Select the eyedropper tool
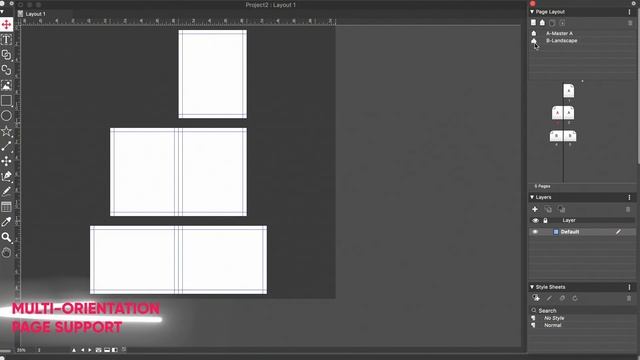The height and width of the screenshot is (360, 640). pyautogui.click(x=6, y=222)
